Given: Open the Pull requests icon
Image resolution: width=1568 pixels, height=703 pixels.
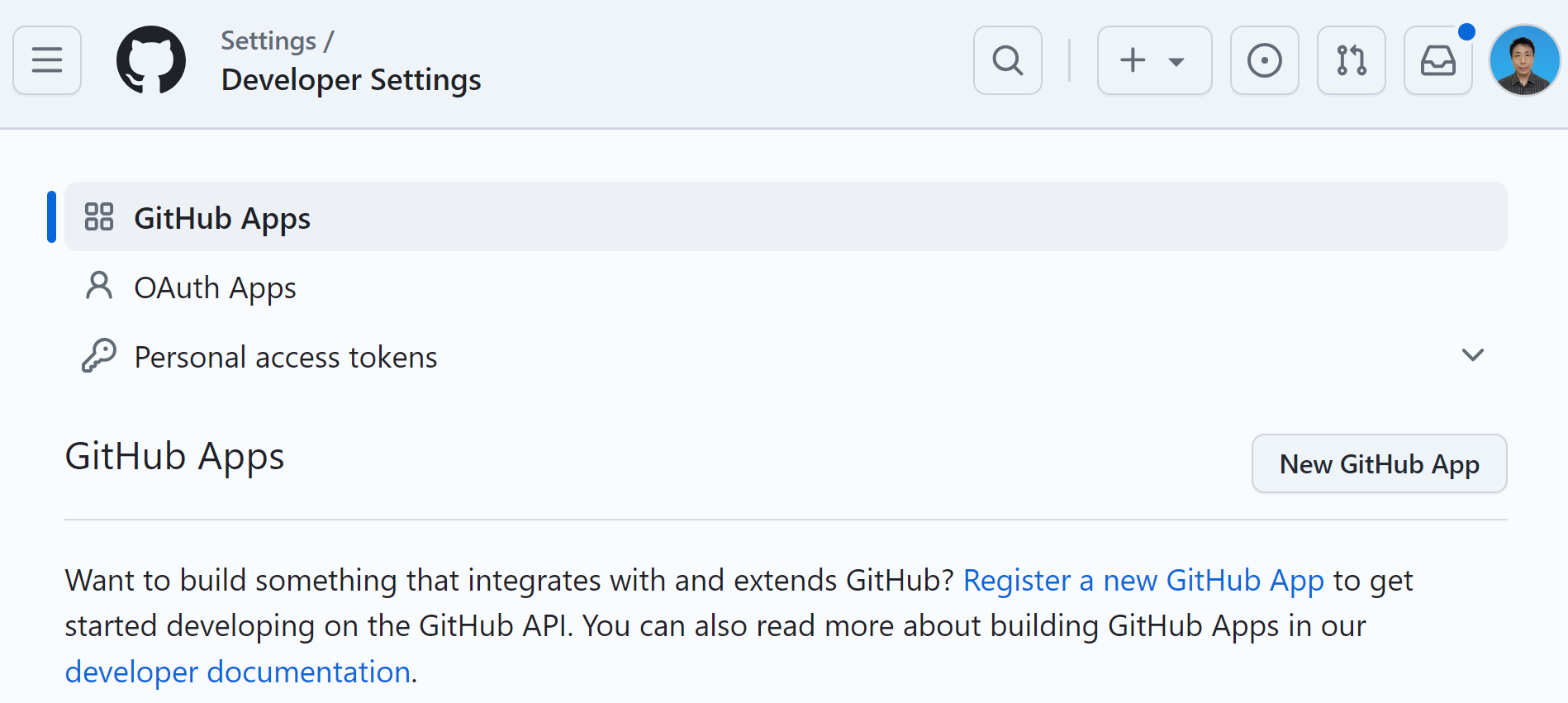Looking at the screenshot, I should tap(1351, 60).
